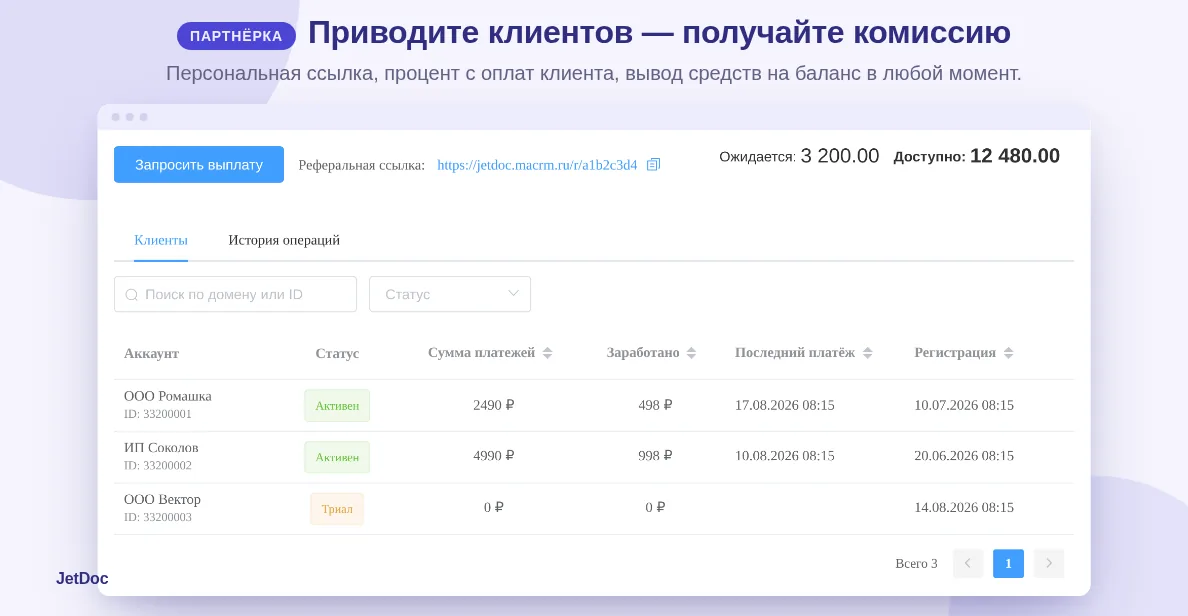Click the search magnifier icon
Screen dimensions: 1188x616
[x=131, y=295]
